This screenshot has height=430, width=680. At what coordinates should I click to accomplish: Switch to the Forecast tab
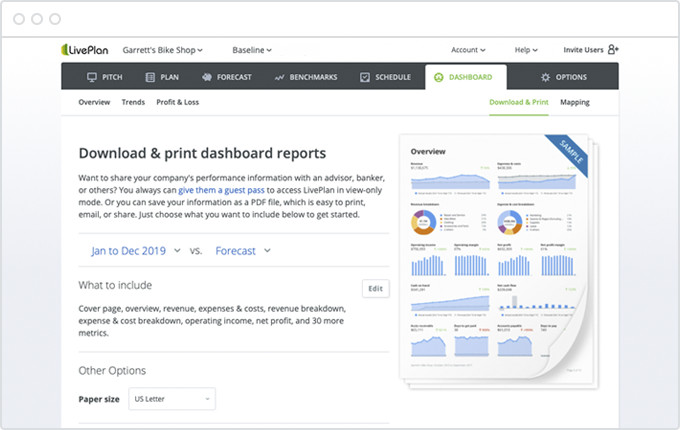226,77
